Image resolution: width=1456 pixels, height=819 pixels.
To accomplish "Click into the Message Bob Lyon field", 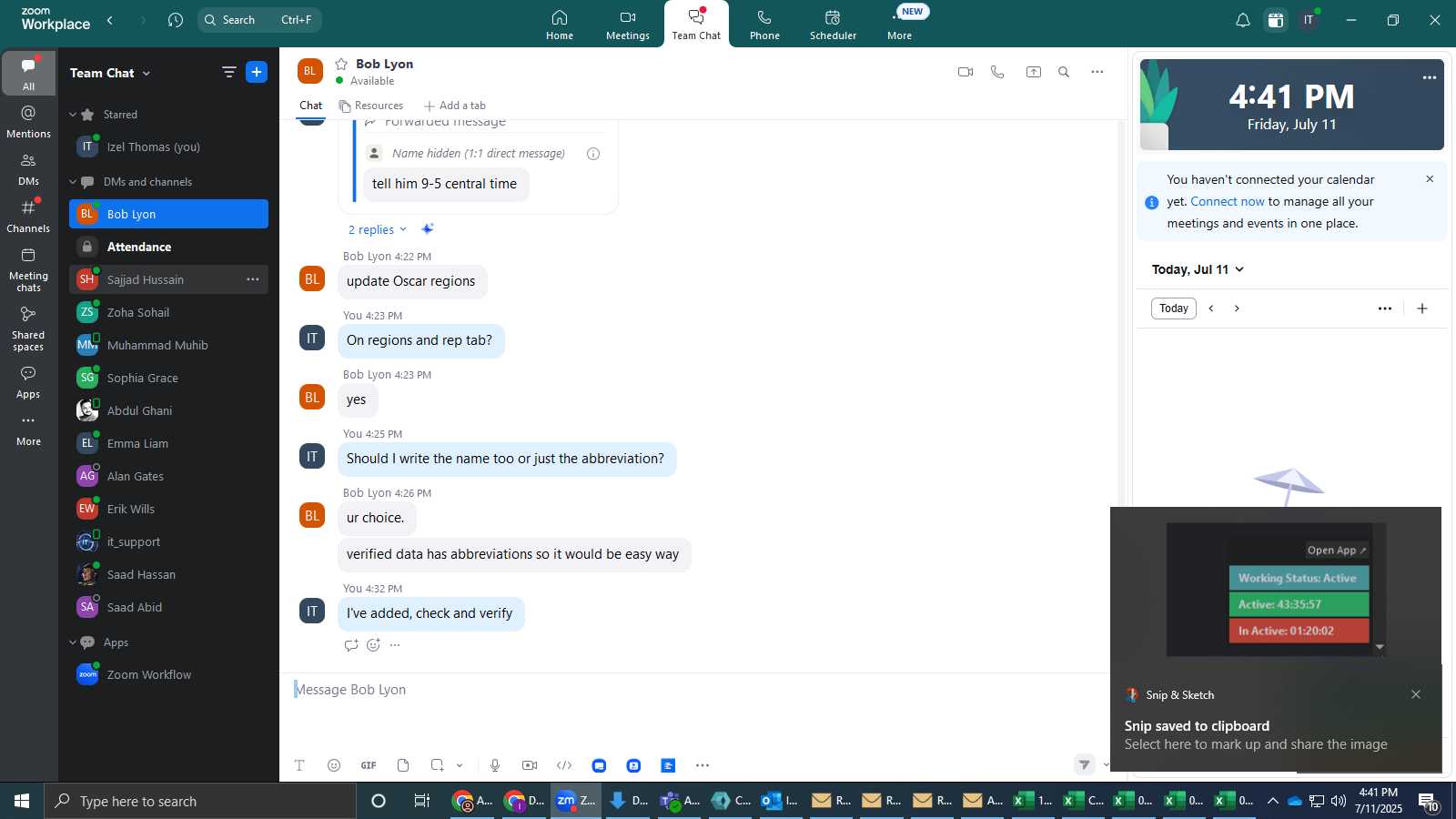I will [x=696, y=690].
